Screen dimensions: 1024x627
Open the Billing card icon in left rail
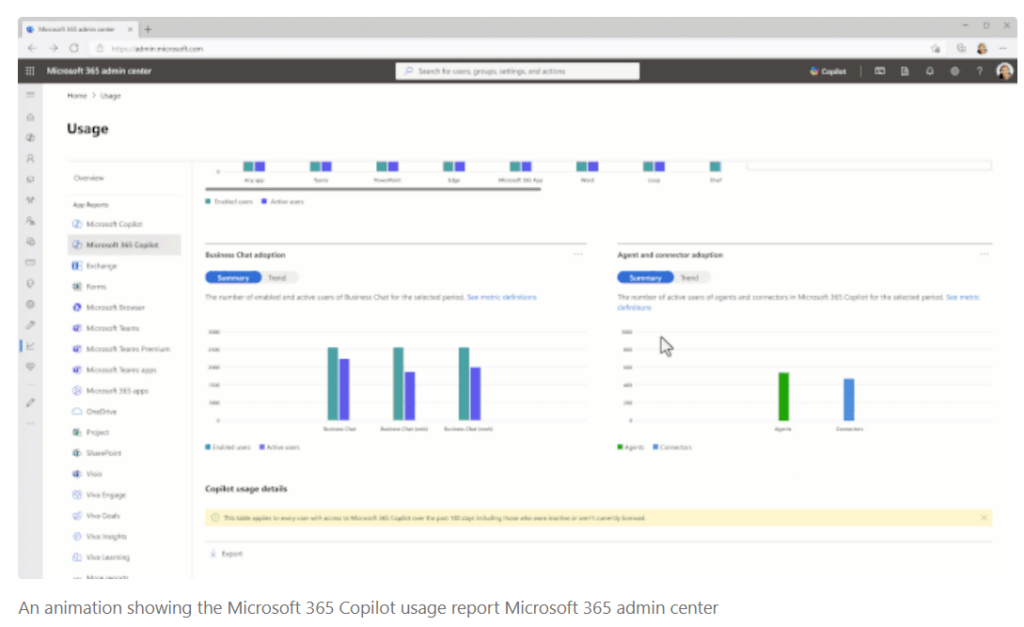(30, 263)
